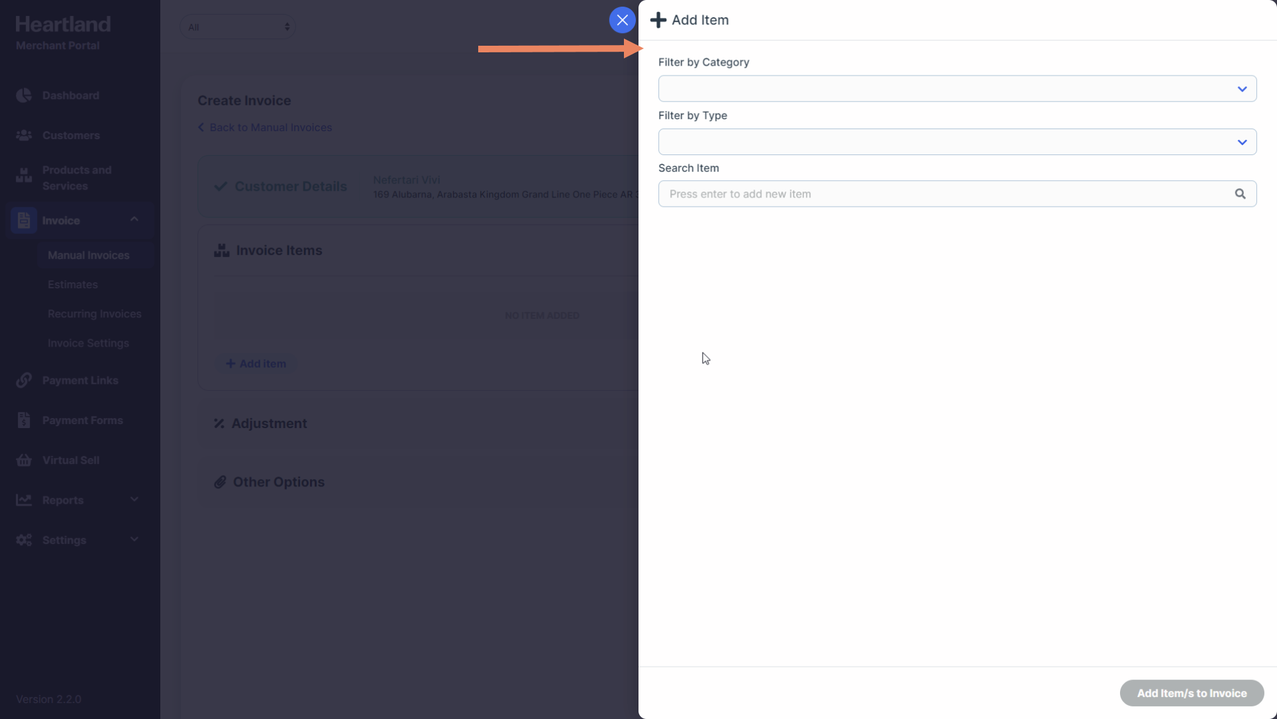
Task: Click the Customers icon in sidebar
Action: (24, 135)
